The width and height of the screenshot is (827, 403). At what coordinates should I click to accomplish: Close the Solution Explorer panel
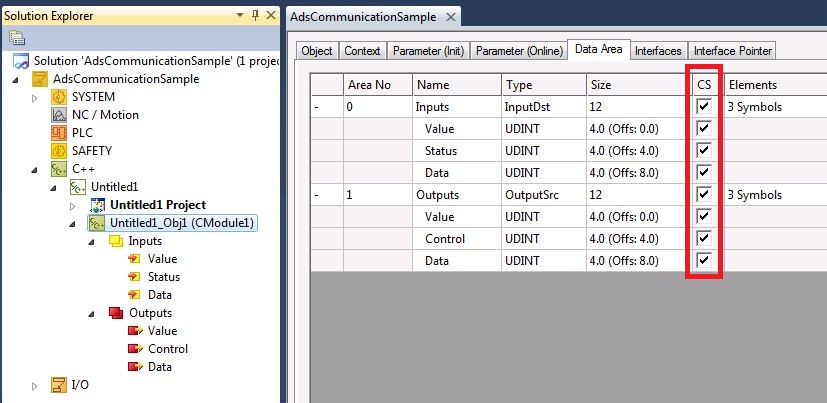(271, 15)
